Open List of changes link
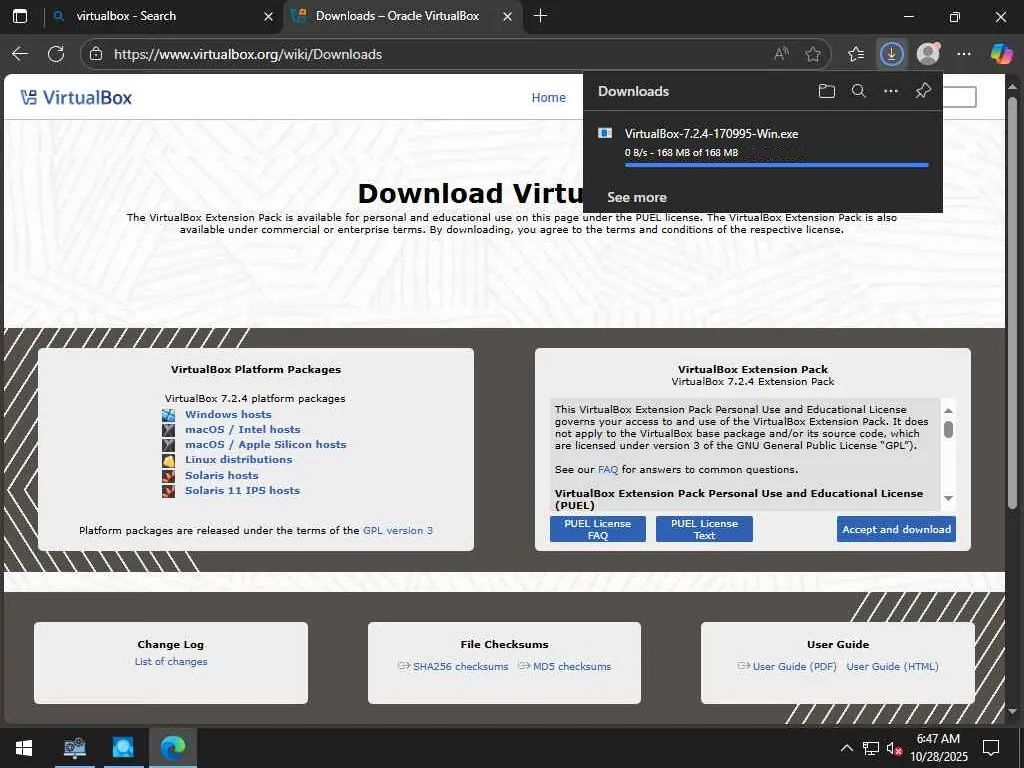Screen dimensions: 1024x768 (x=171, y=662)
